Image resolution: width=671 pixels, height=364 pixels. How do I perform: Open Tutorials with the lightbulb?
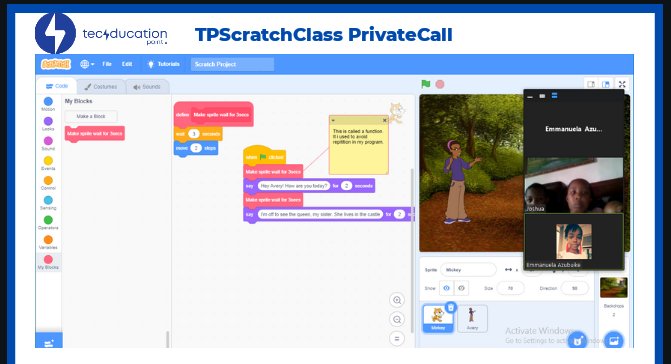[x=163, y=64]
